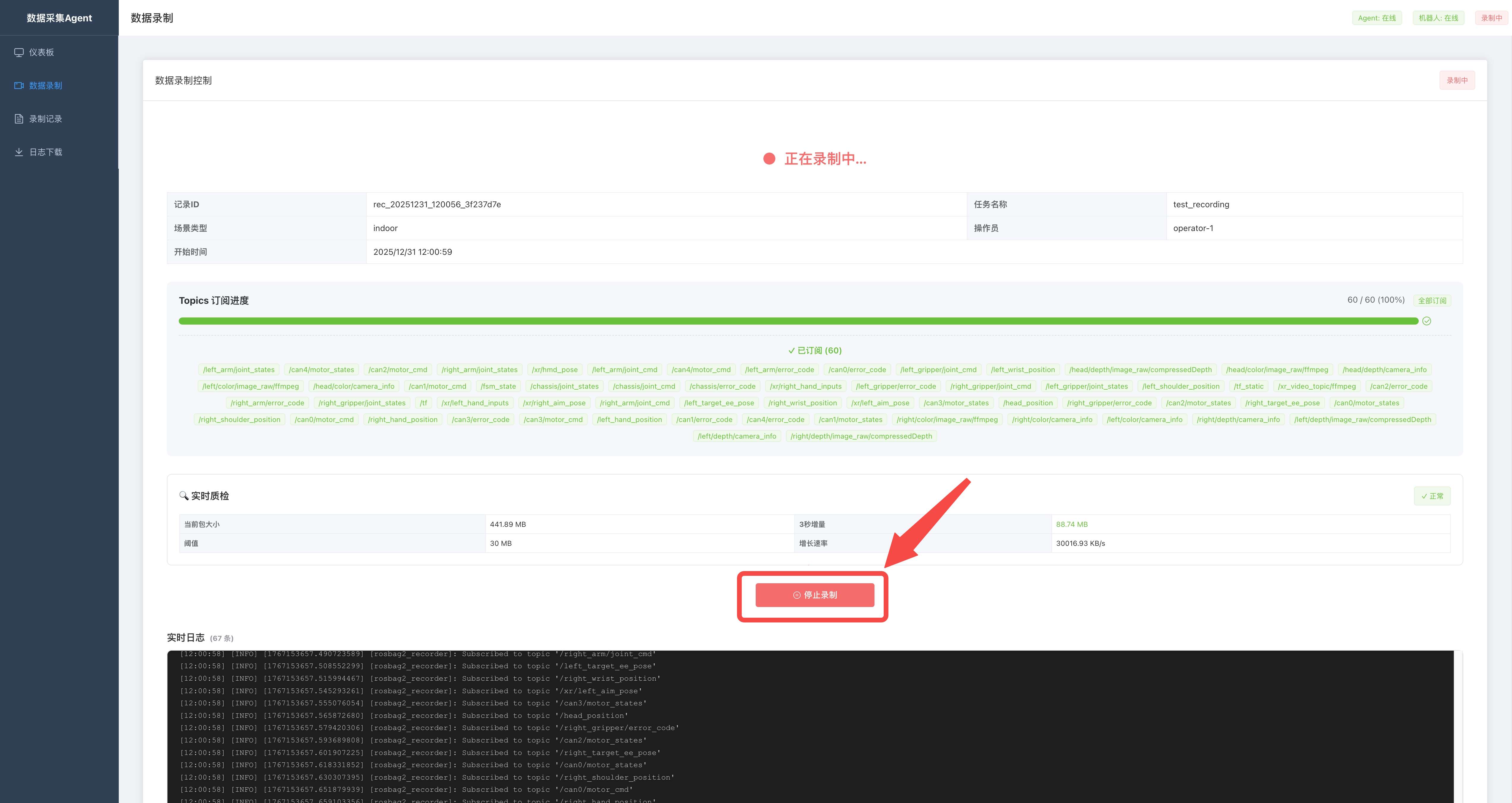The image size is (1512, 803).
Task: Click the test_recording task name value
Action: point(1201,204)
